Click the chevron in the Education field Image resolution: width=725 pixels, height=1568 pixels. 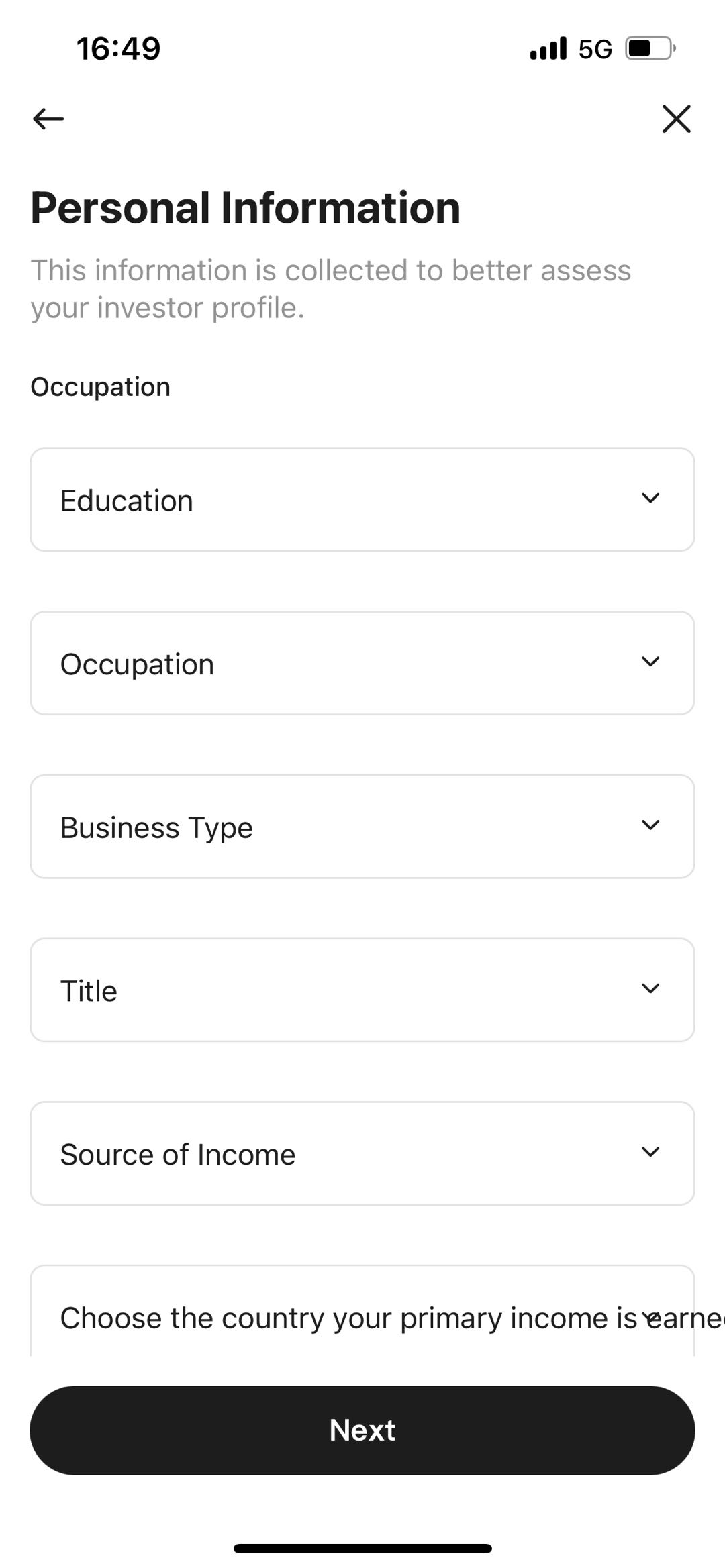coord(650,499)
